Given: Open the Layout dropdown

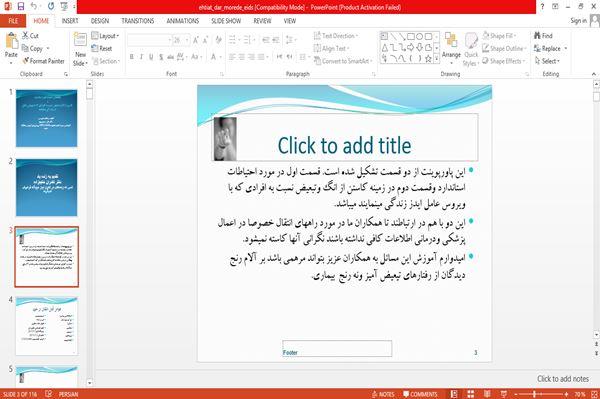Looking at the screenshot, I should click(x=106, y=36).
